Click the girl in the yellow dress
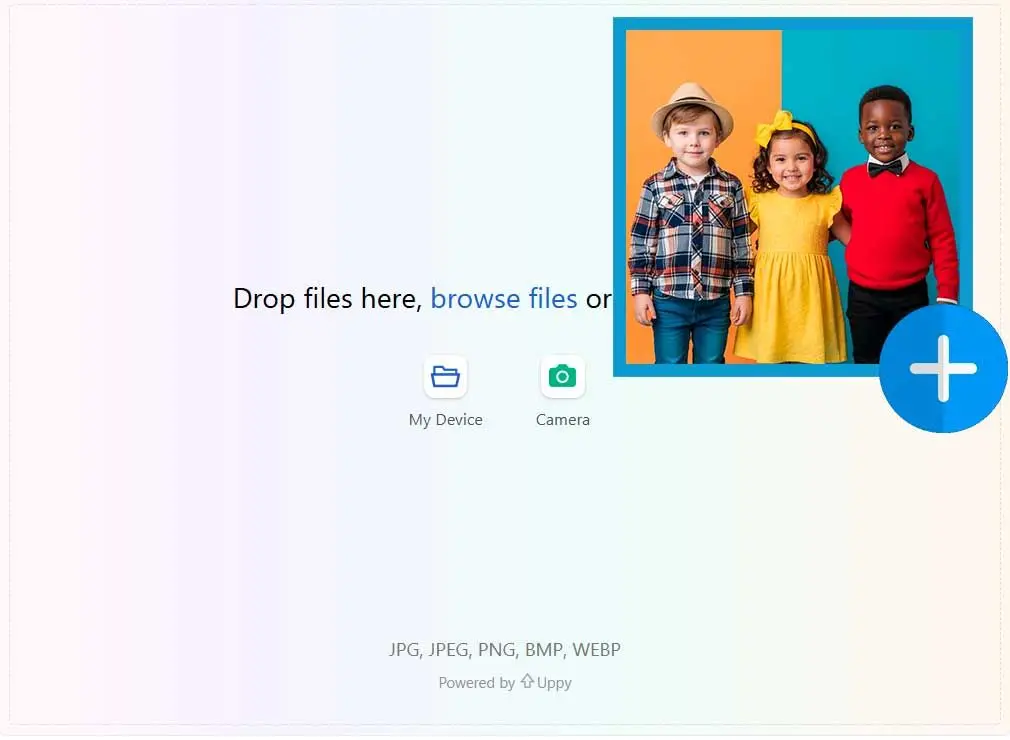 pyautogui.click(x=790, y=260)
